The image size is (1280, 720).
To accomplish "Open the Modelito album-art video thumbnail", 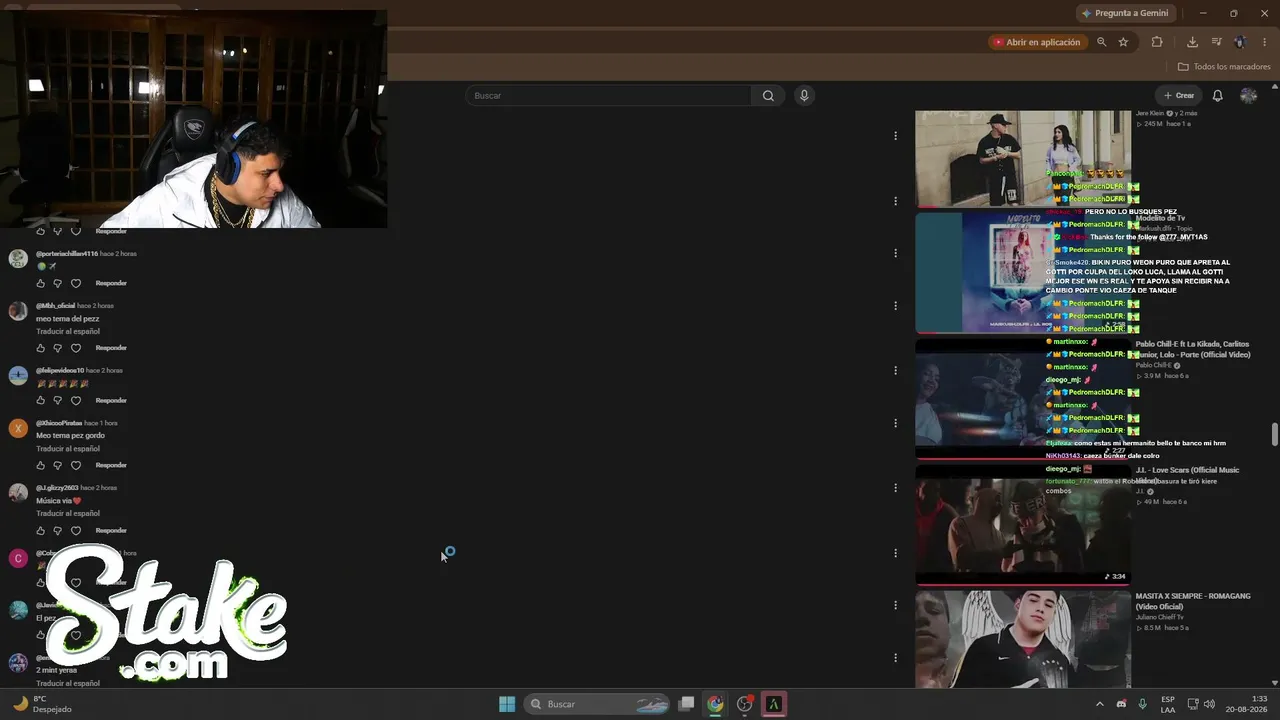I will pos(1023,272).
